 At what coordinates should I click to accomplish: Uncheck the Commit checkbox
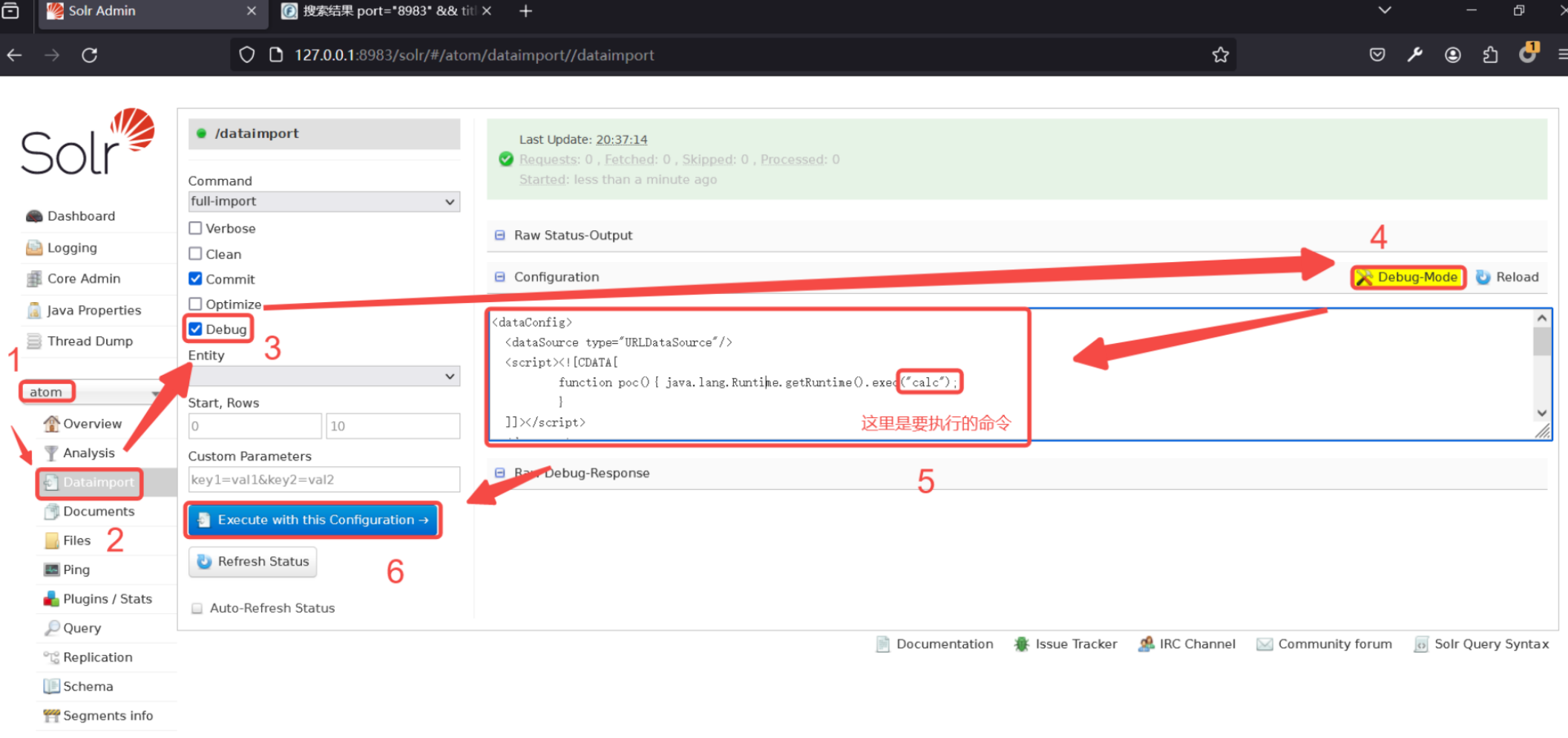[195, 278]
